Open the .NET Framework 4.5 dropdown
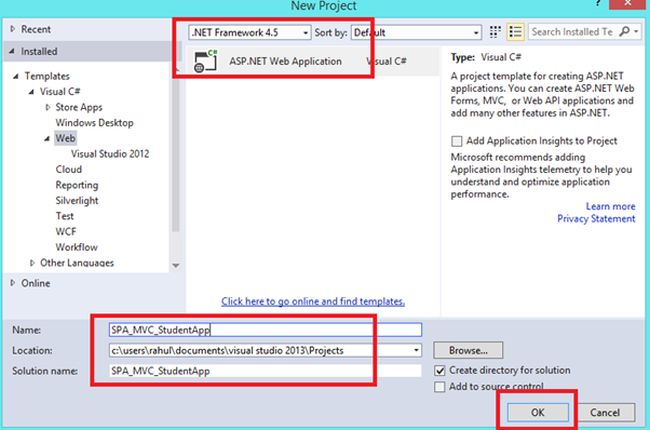This screenshot has width=650, height=430. click(250, 32)
